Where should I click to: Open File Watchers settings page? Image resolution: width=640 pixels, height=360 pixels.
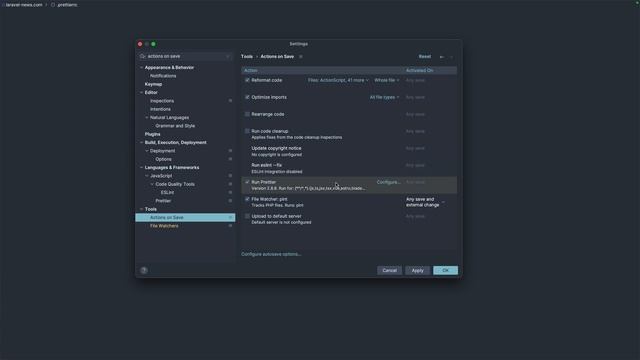pyautogui.click(x=164, y=226)
